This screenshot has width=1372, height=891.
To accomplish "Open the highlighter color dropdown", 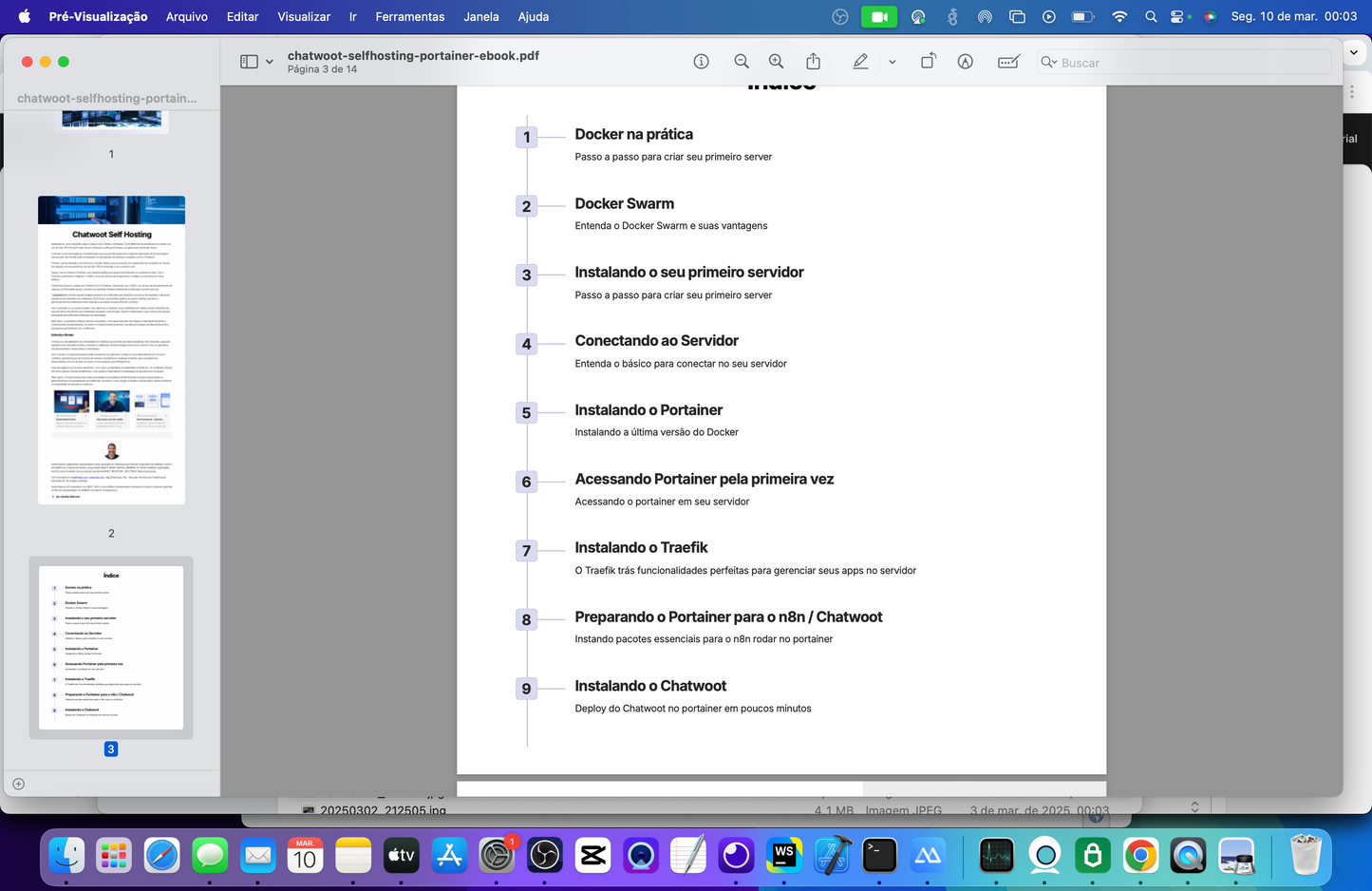I will tap(893, 61).
